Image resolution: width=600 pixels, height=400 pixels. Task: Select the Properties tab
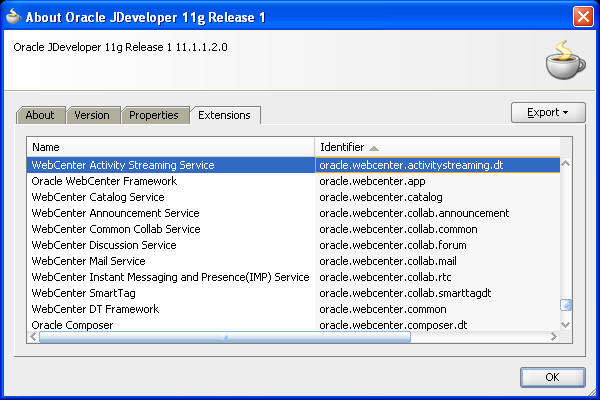click(x=154, y=115)
